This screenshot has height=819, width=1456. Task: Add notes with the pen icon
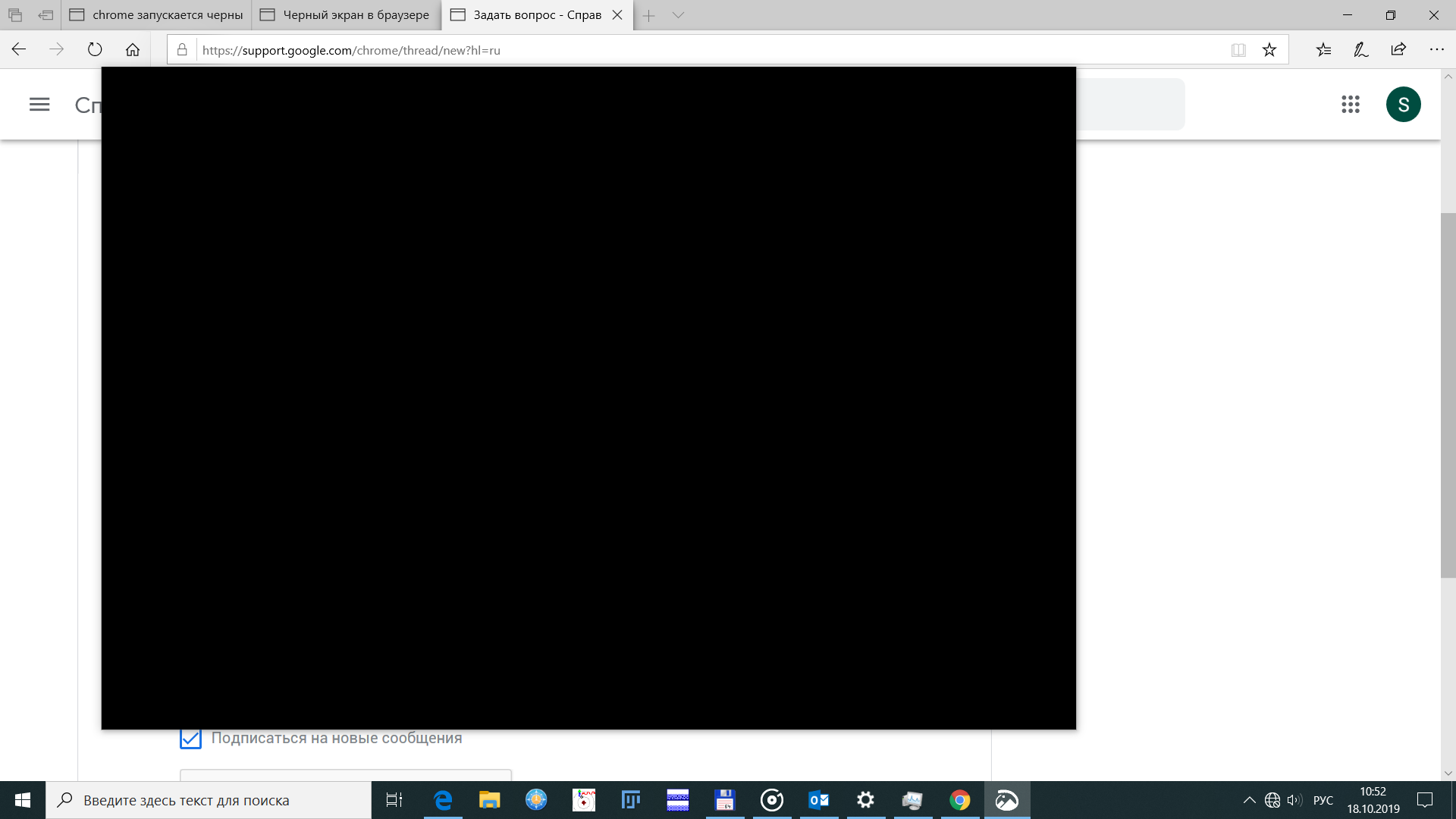(x=1361, y=50)
